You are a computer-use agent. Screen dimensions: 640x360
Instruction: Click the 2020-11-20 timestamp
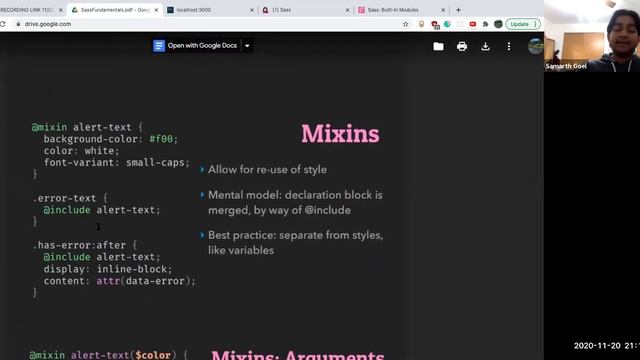pos(607,346)
